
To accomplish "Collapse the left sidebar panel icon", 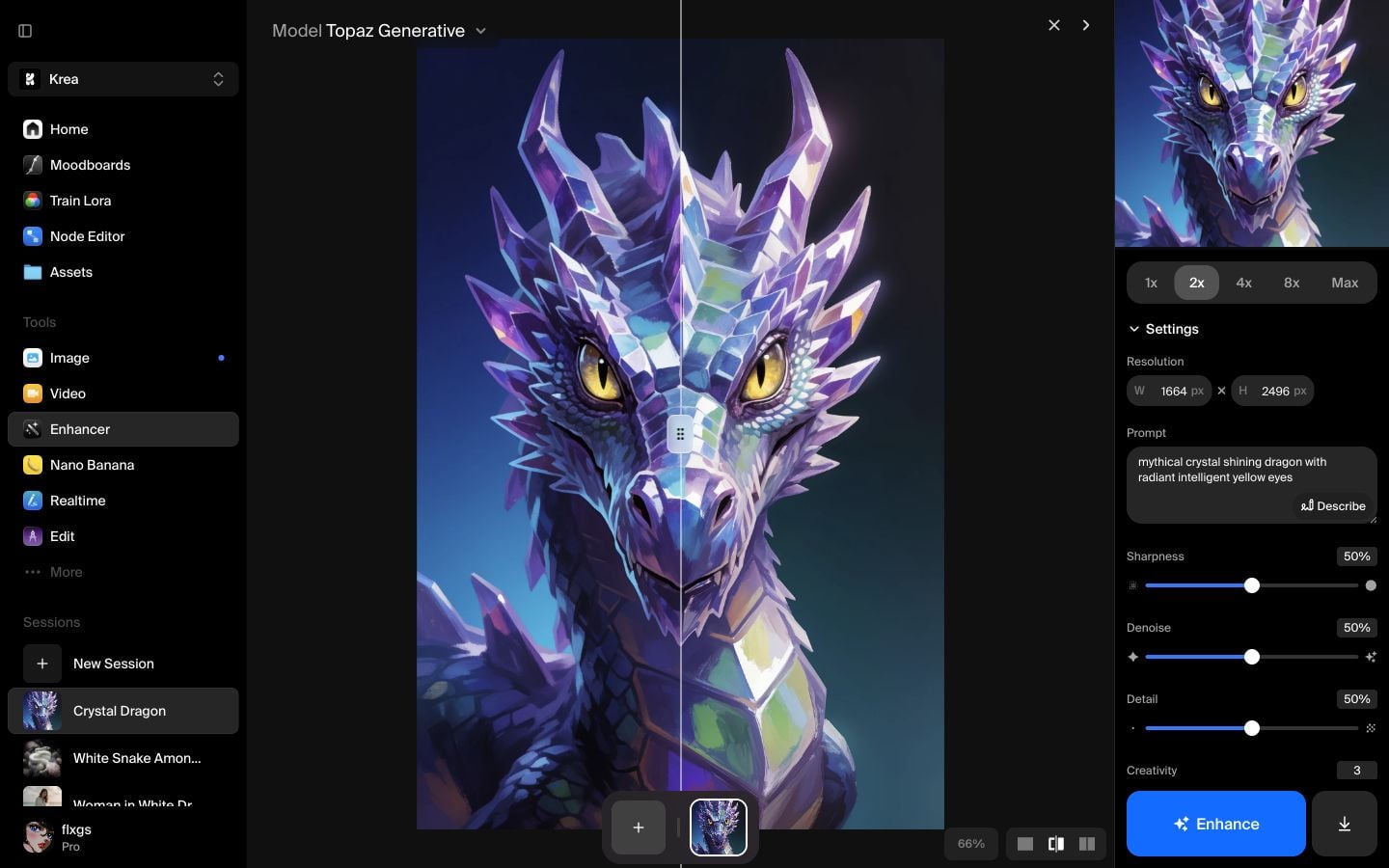I will coord(25,31).
